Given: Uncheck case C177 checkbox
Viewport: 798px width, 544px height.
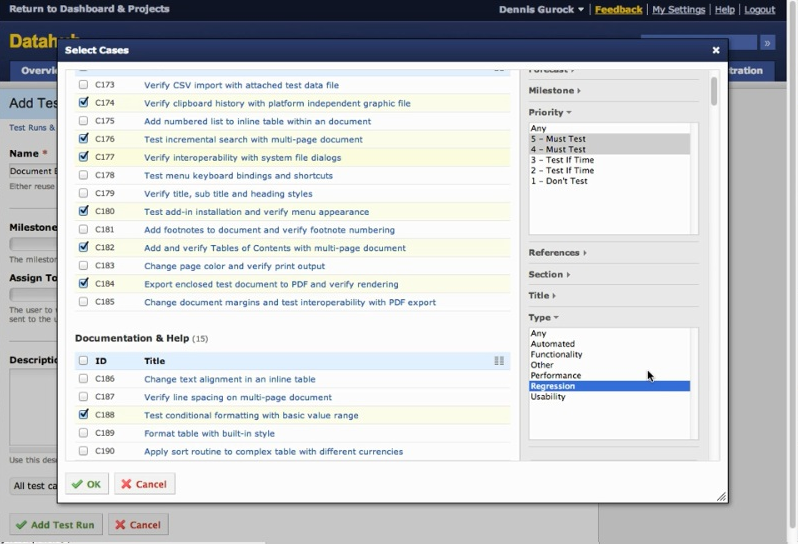Looking at the screenshot, I should [83, 157].
